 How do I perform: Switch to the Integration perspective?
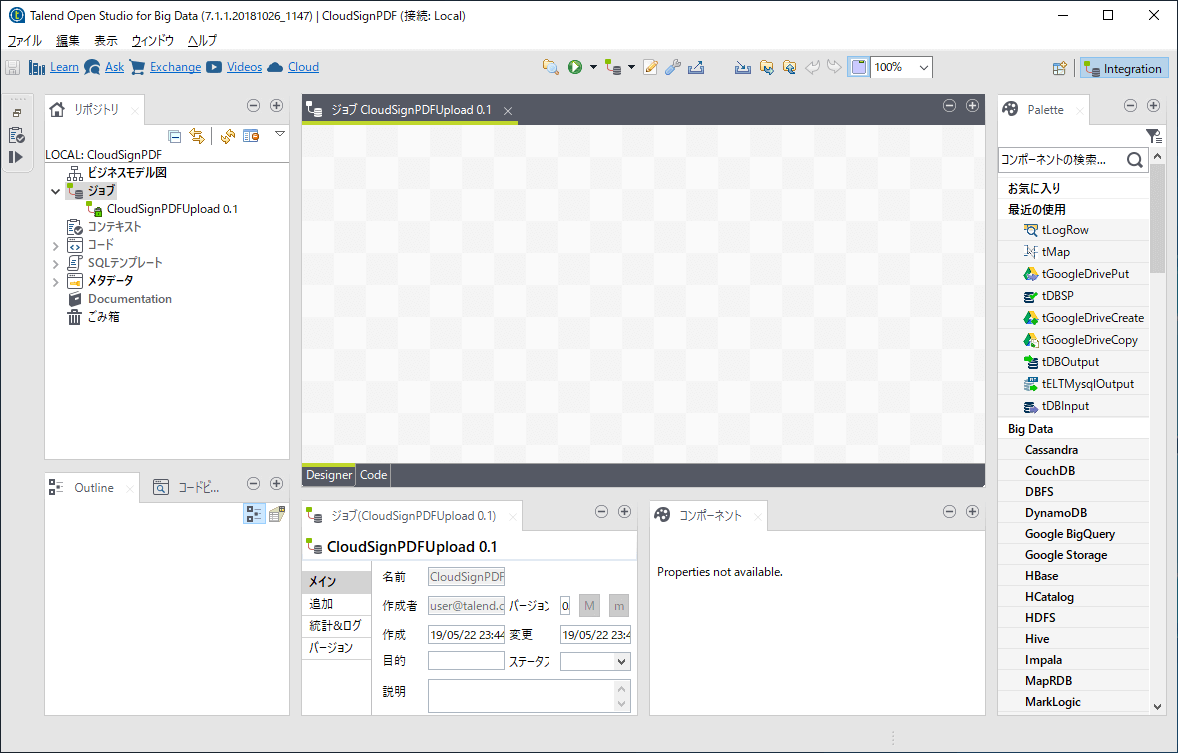pyautogui.click(x=1125, y=68)
